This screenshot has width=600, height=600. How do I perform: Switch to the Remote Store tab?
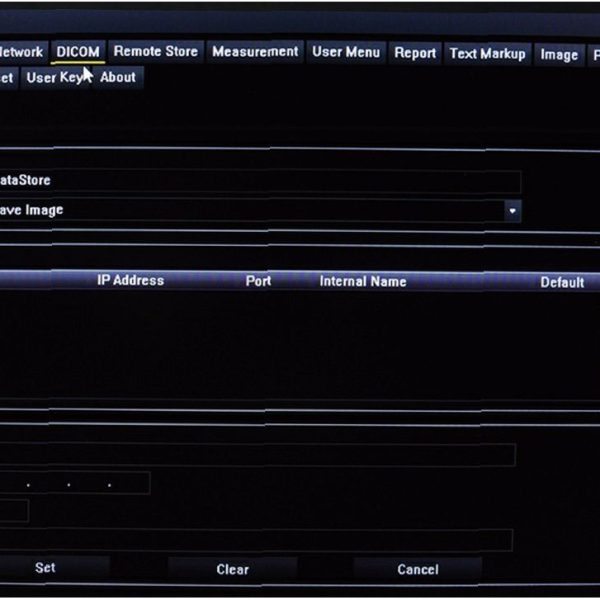[155, 52]
